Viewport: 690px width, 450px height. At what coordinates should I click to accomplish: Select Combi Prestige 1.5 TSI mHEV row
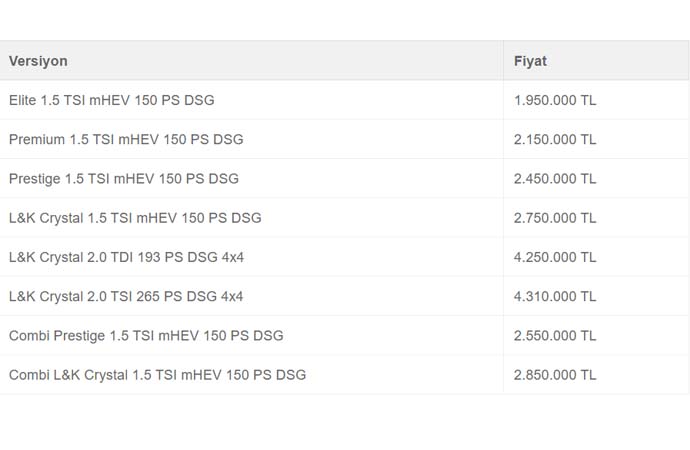coord(344,336)
